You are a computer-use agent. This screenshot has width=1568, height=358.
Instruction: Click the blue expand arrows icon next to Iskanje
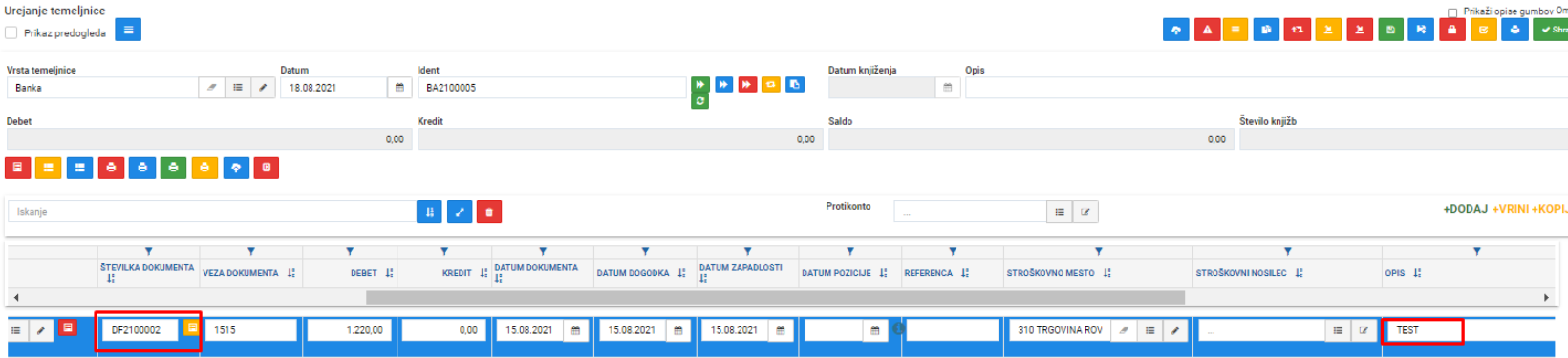[460, 212]
